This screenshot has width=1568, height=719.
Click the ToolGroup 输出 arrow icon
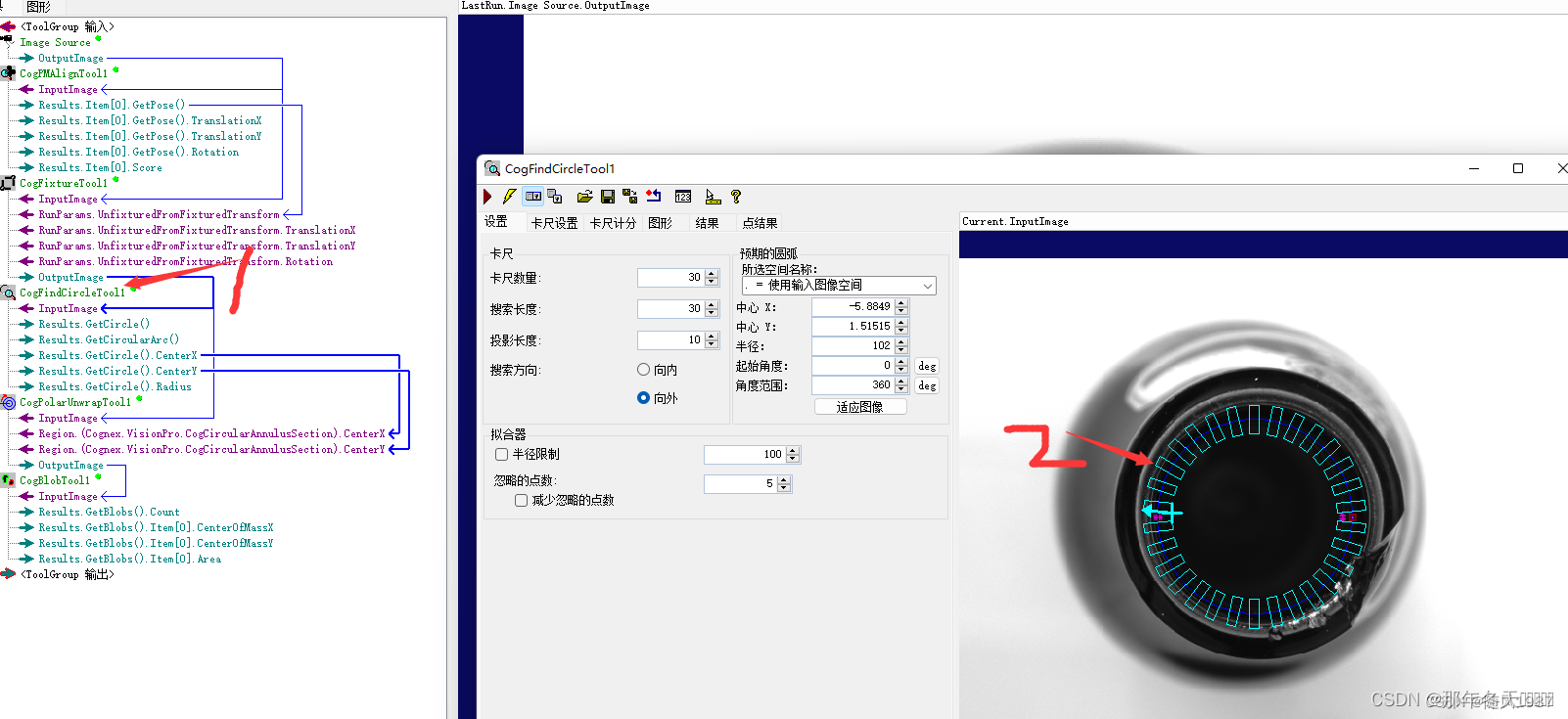pos(8,574)
